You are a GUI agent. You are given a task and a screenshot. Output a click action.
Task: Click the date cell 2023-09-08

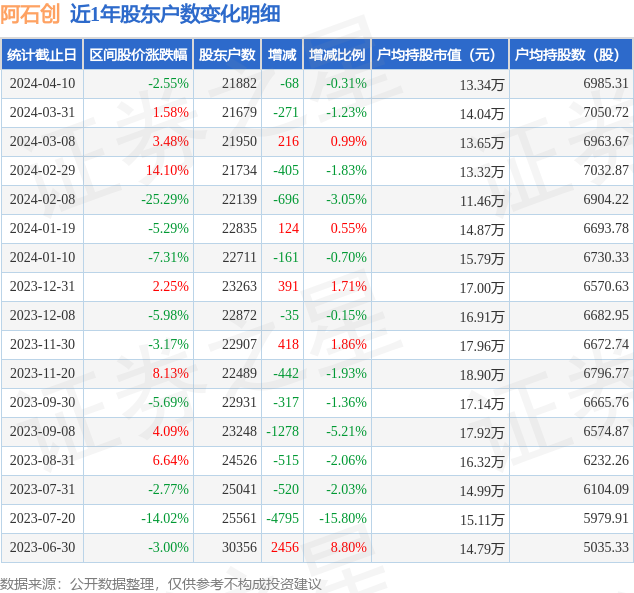[x=42, y=431]
